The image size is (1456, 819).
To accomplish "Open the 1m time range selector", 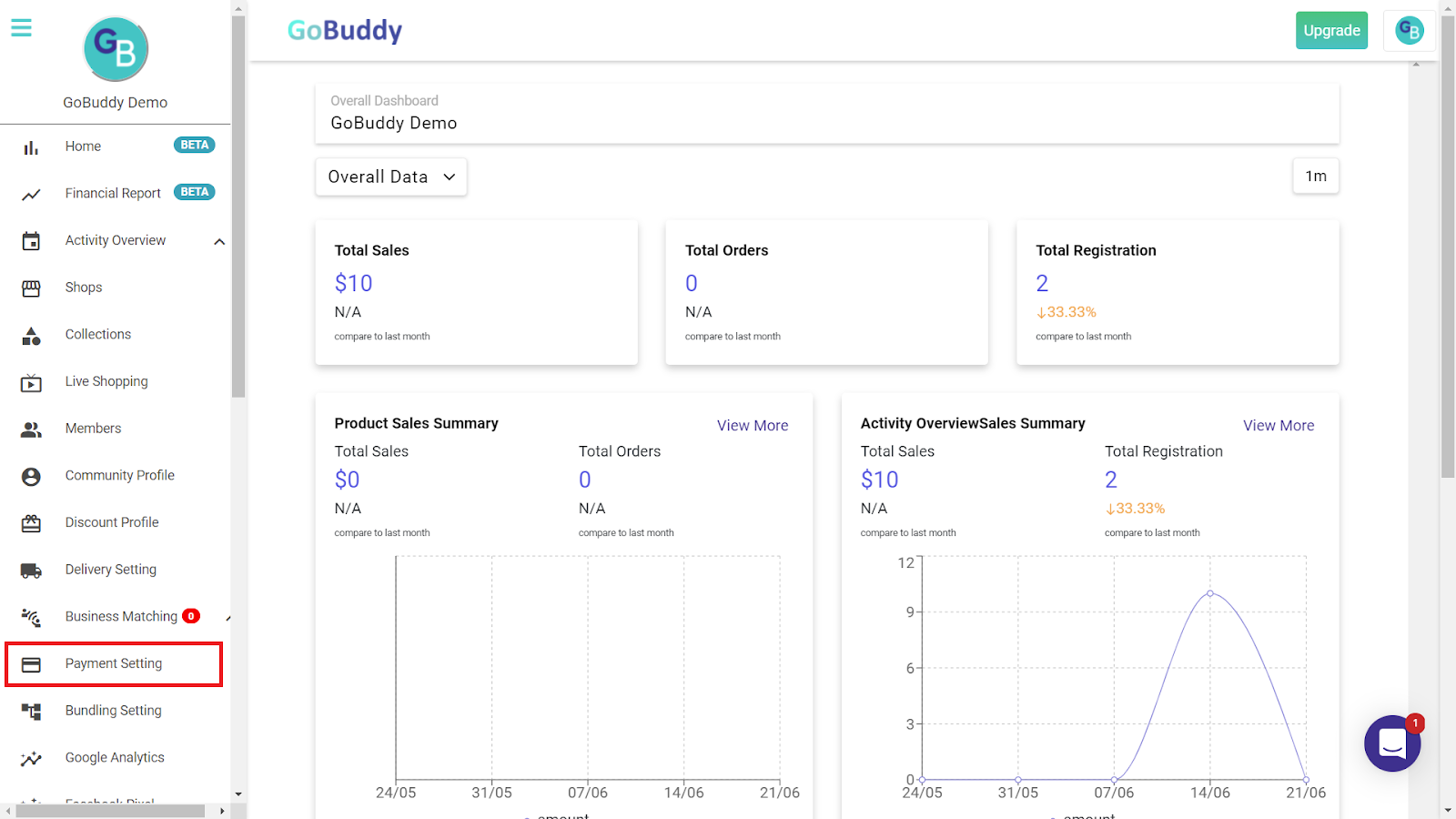I will [x=1316, y=176].
